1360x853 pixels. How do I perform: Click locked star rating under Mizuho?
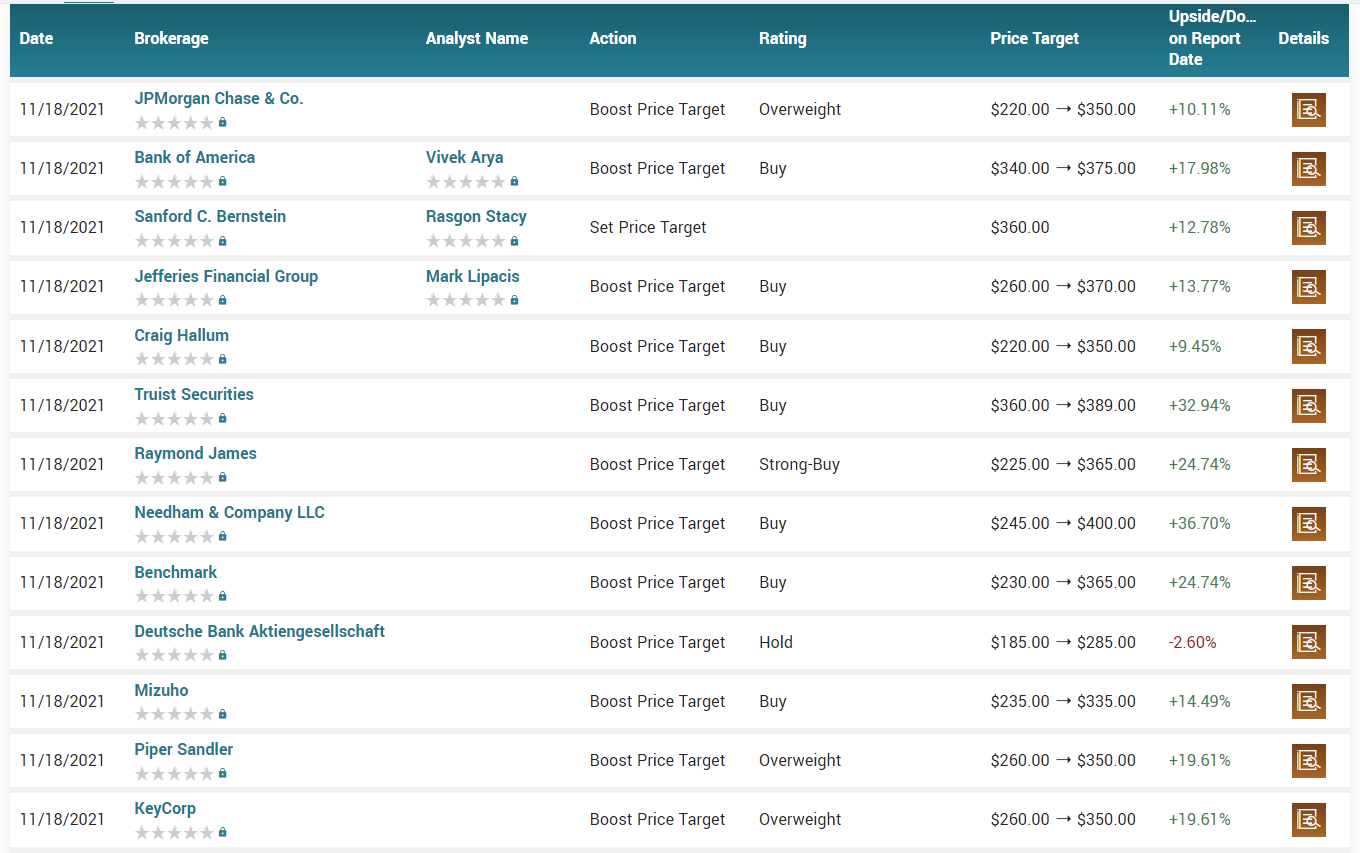click(x=181, y=714)
